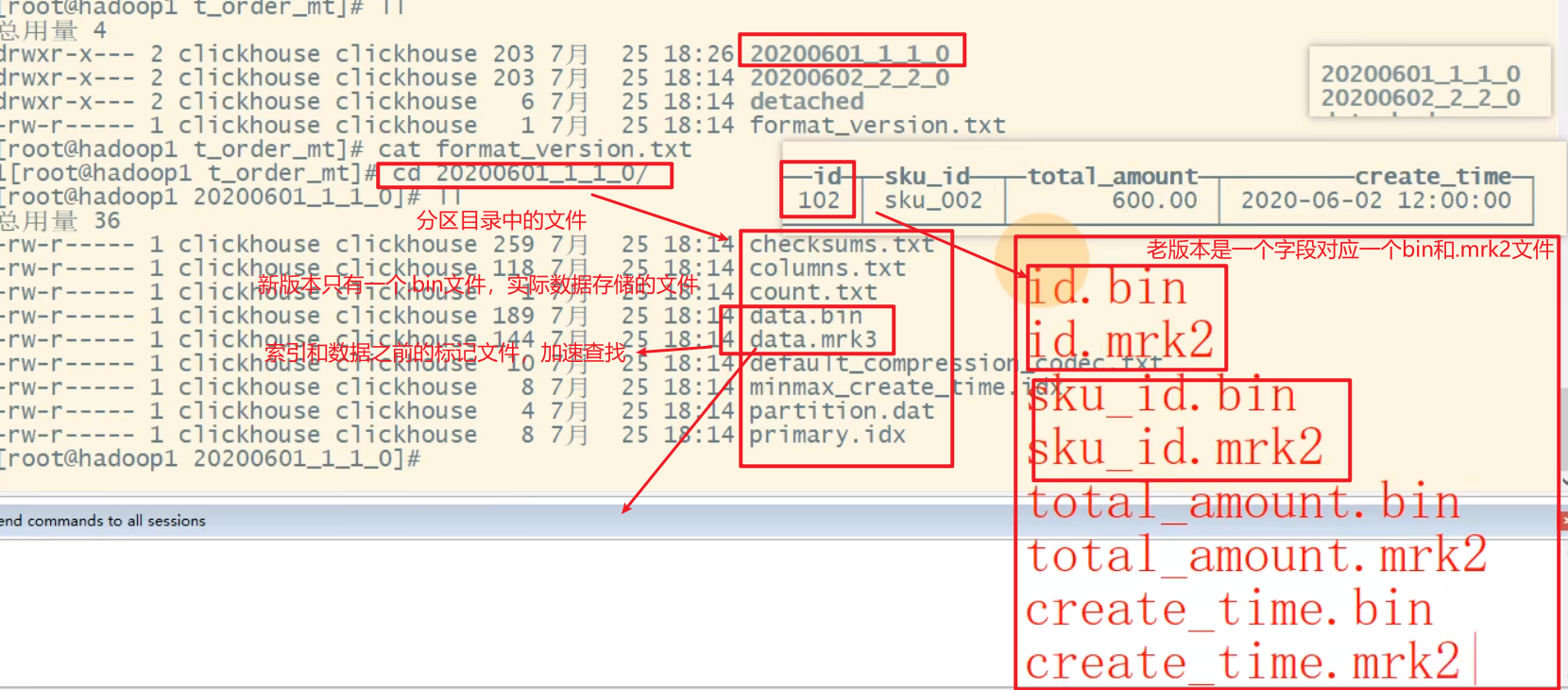Click the id column header in the table

tap(827, 176)
